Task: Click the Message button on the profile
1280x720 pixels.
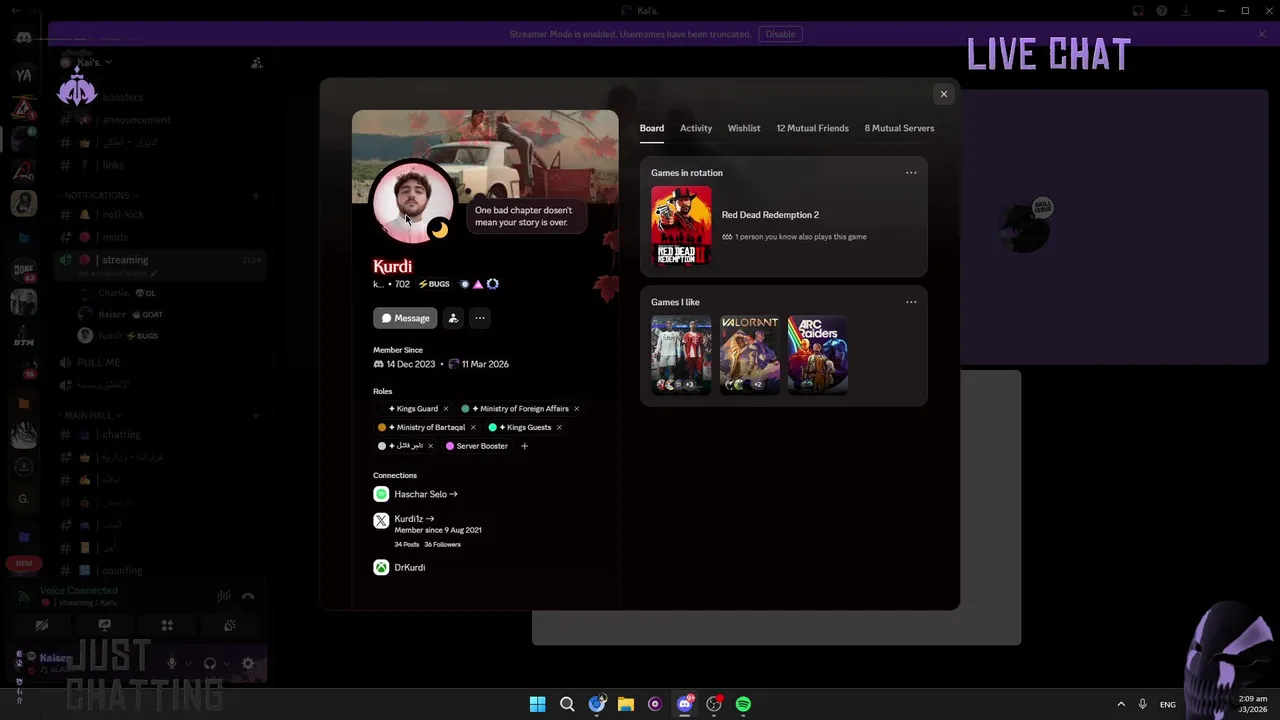Action: [x=405, y=318]
